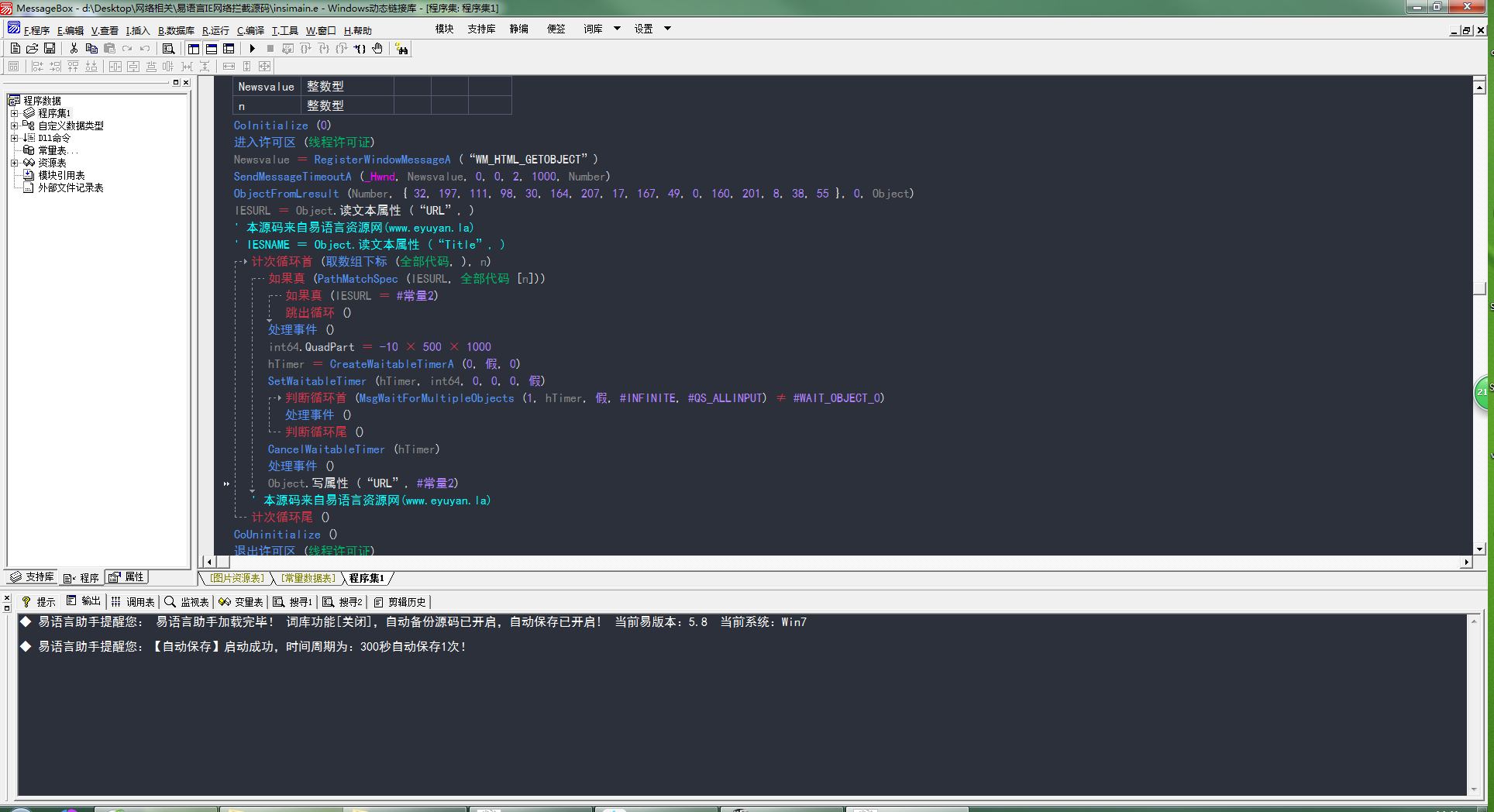The width and height of the screenshot is (1494, 812).
Task: Open the 变量表 tab
Action: [241, 602]
